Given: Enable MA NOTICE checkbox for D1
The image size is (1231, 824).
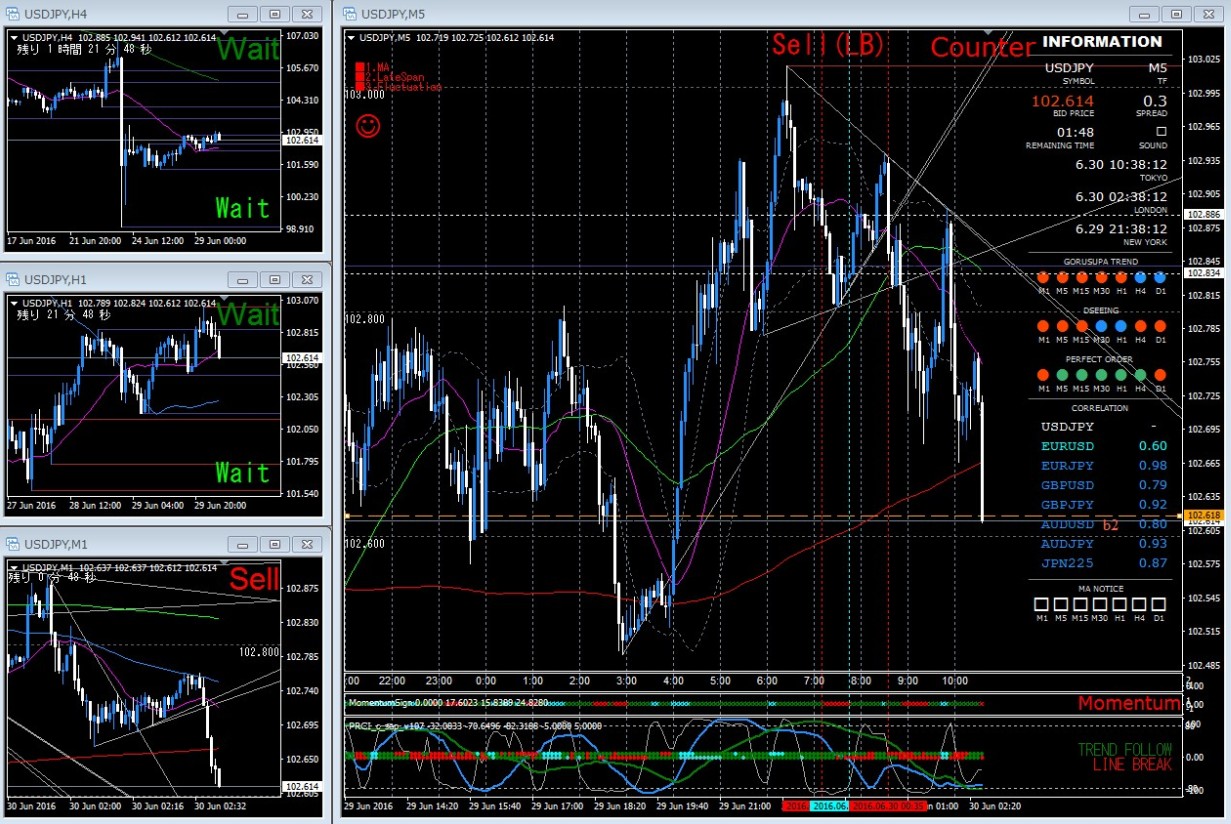Looking at the screenshot, I should 1159,604.
